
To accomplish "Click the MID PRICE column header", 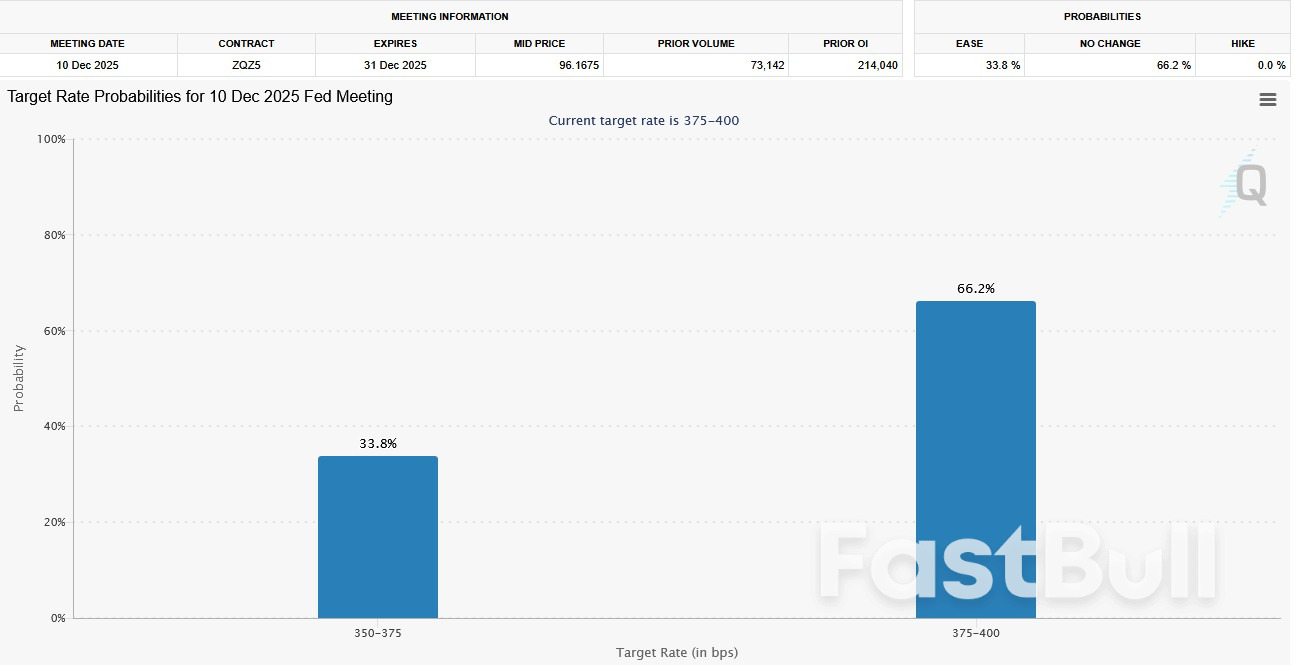I will 538,43.
